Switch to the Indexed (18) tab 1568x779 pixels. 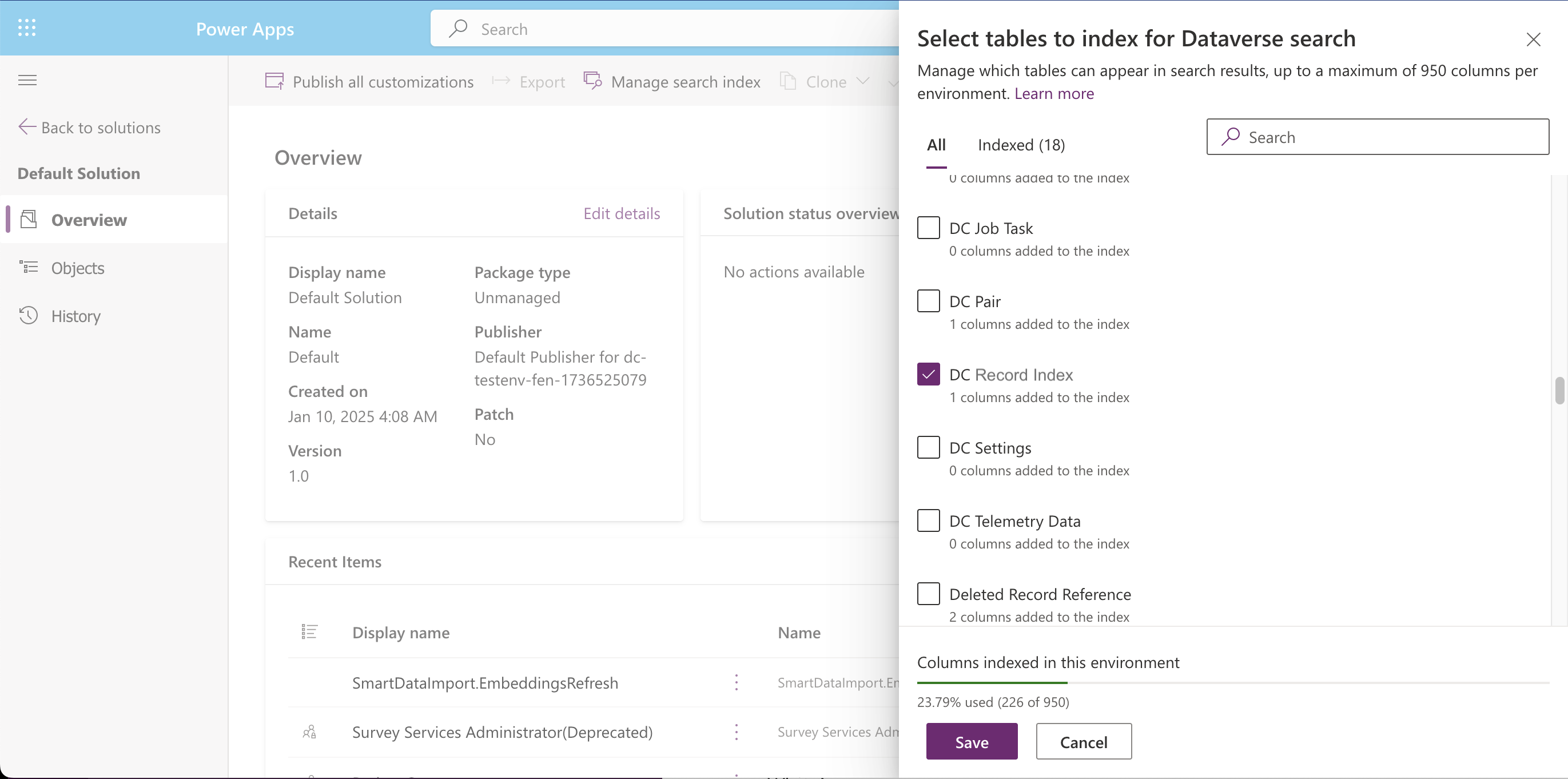pyautogui.click(x=1021, y=145)
